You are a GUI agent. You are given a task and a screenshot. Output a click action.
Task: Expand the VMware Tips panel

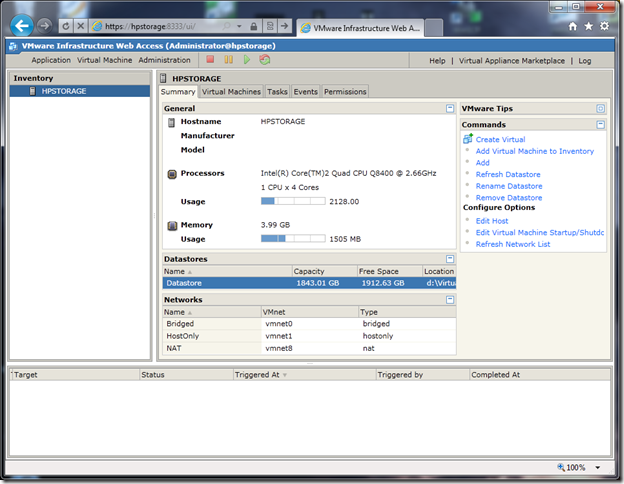(x=601, y=108)
